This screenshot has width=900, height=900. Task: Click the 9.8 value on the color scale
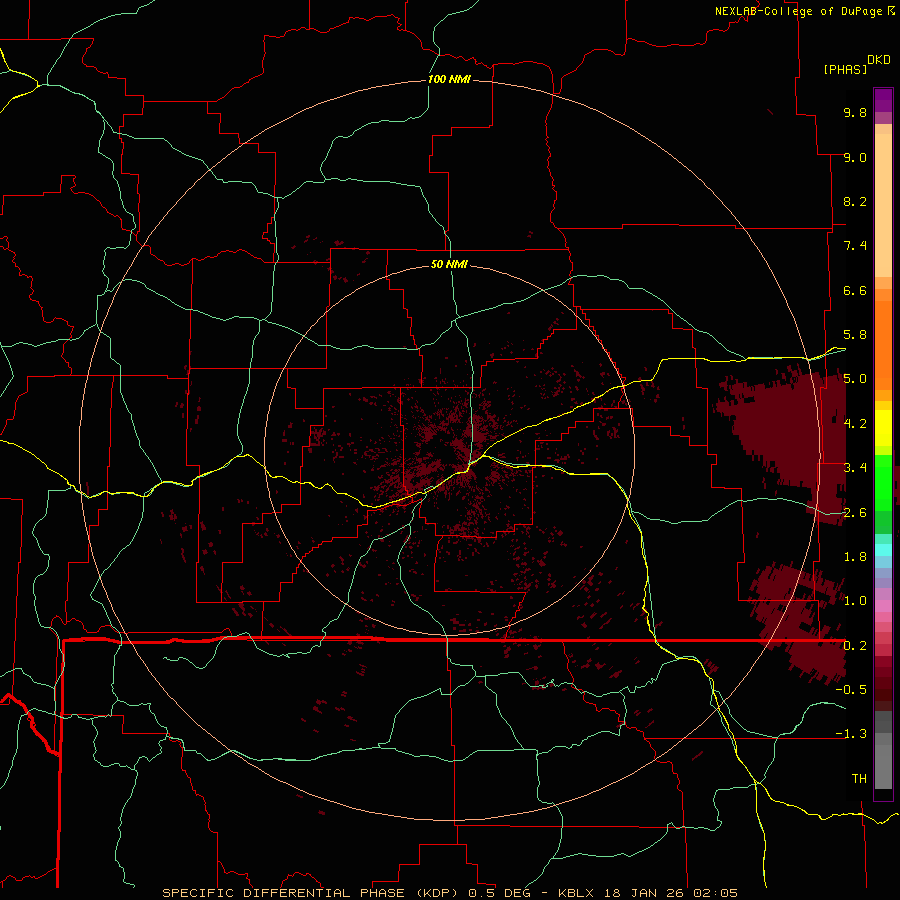click(x=855, y=112)
